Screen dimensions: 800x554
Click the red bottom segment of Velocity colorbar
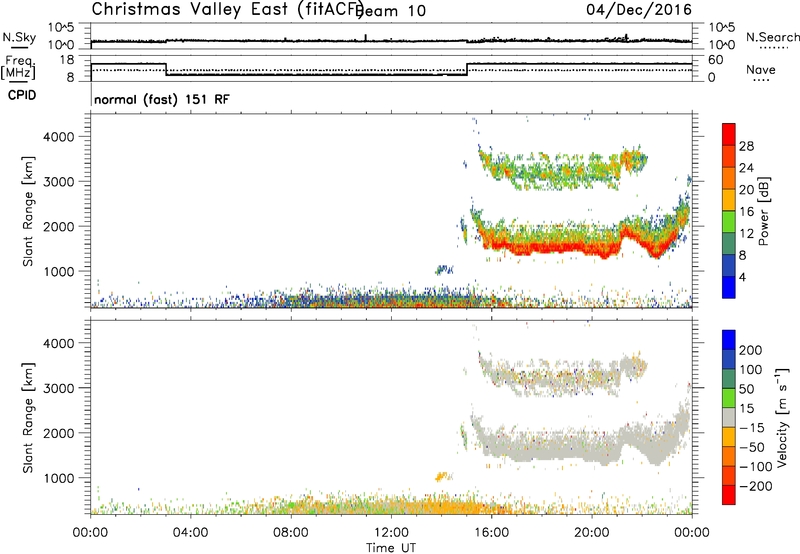tap(729, 495)
